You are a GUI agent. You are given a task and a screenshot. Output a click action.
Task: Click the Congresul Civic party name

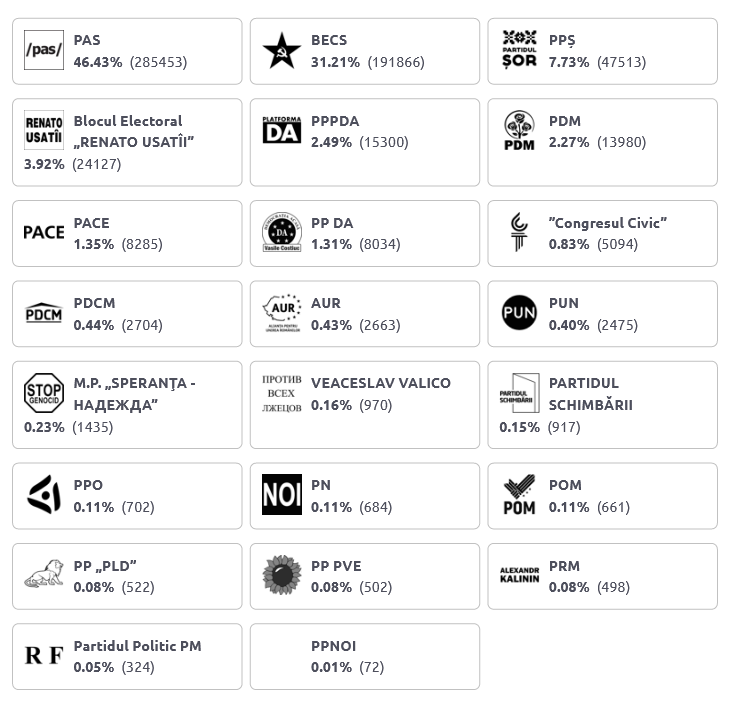(608, 223)
